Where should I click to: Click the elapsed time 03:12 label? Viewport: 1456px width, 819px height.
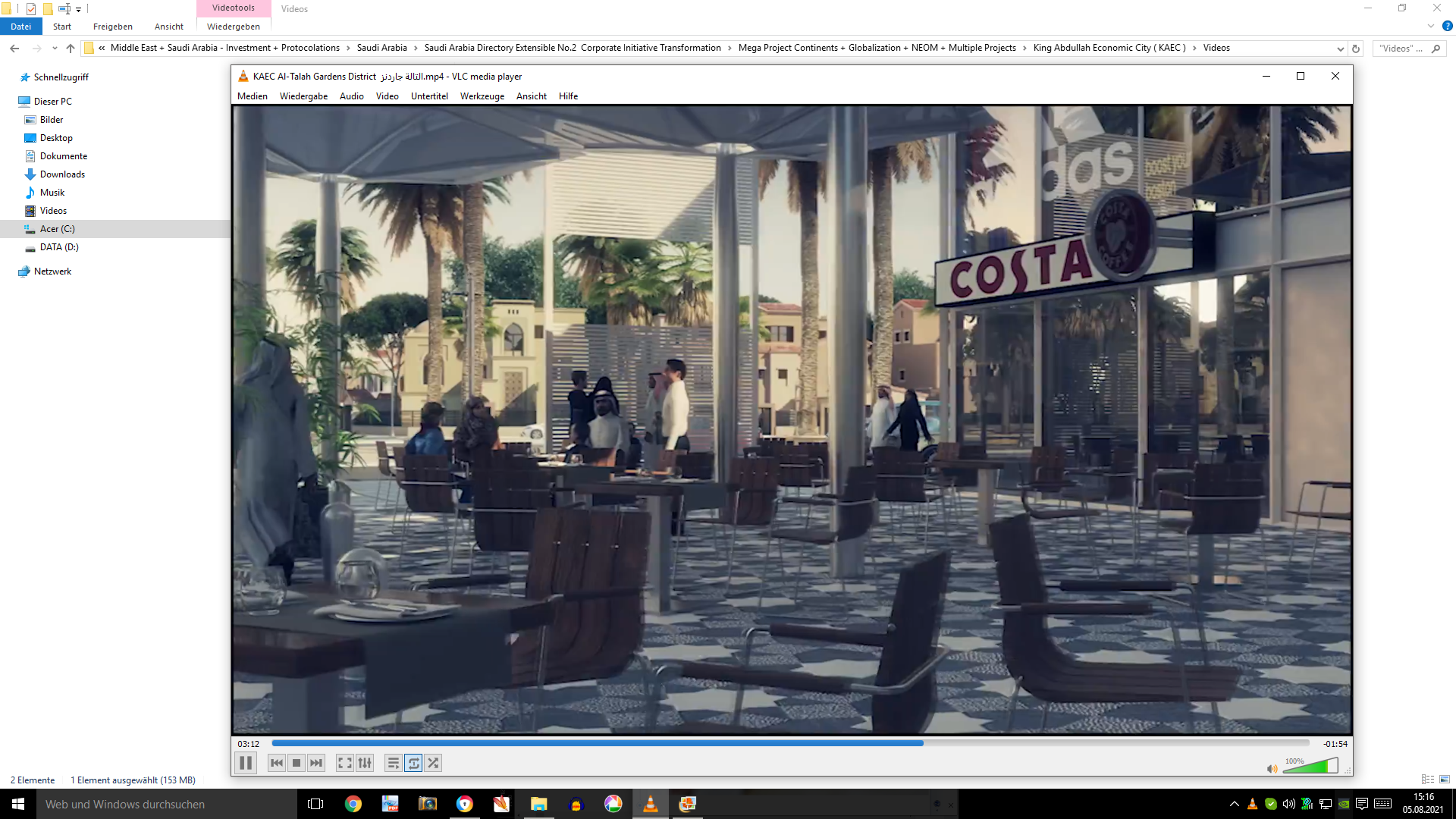click(248, 744)
